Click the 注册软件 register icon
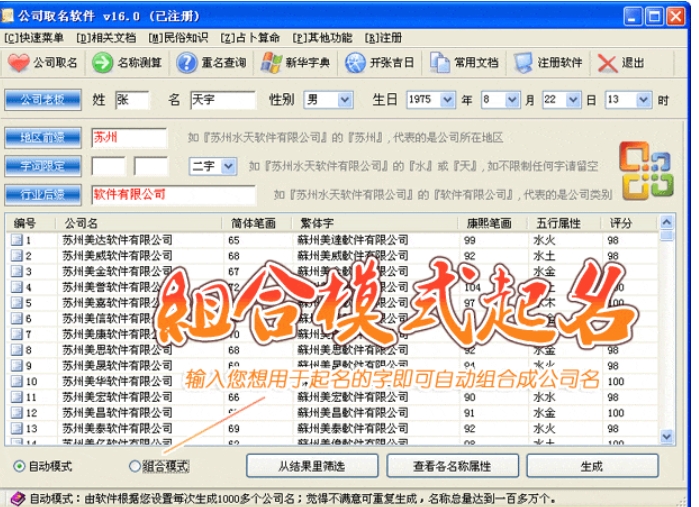699x507 pixels. (x=524, y=63)
